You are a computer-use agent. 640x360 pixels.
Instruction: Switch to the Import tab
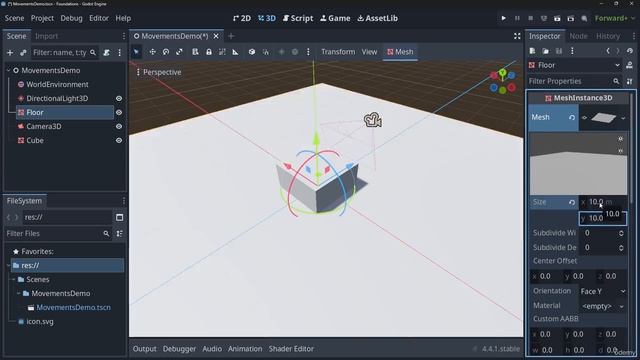pos(47,36)
